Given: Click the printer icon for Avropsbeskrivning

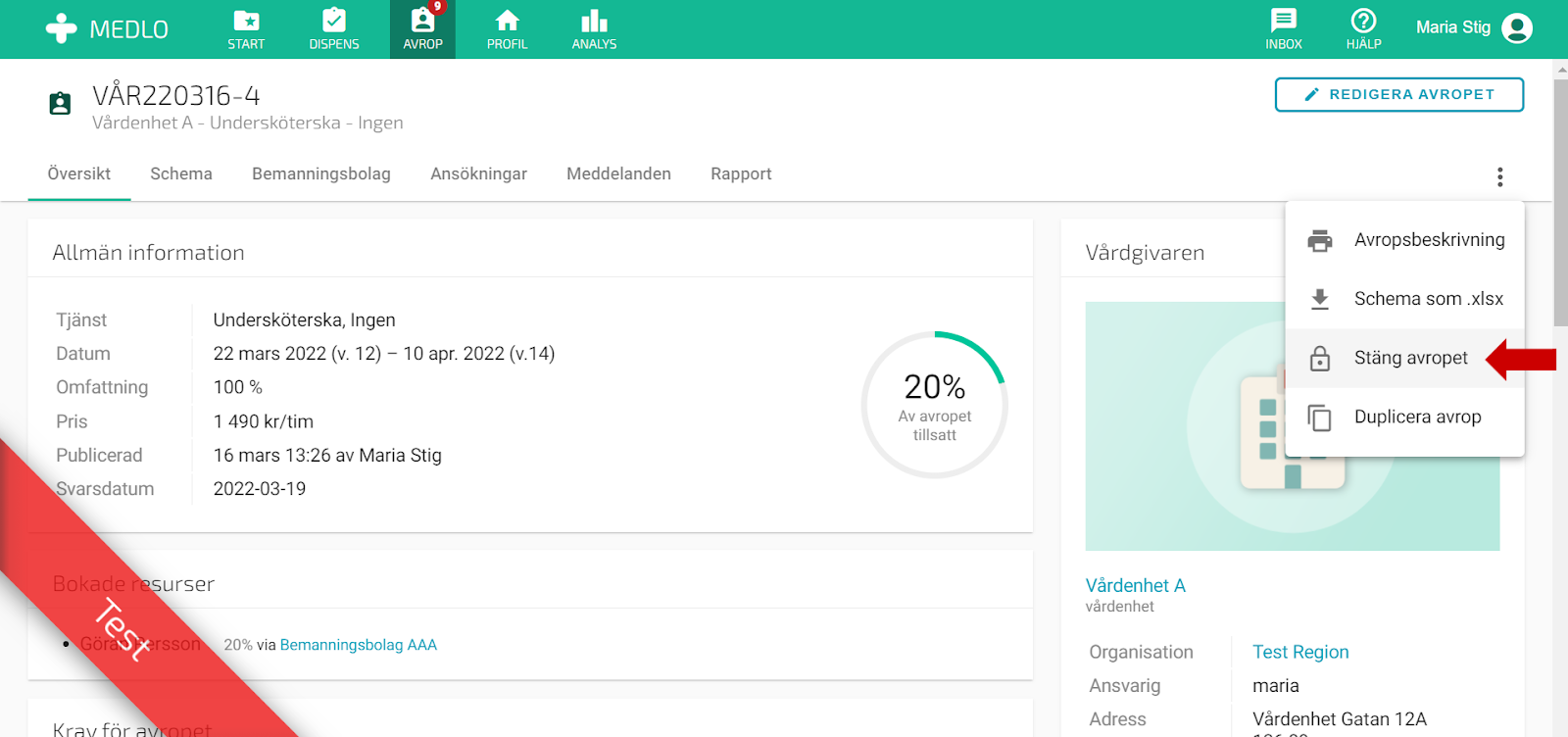Looking at the screenshot, I should pos(1320,240).
